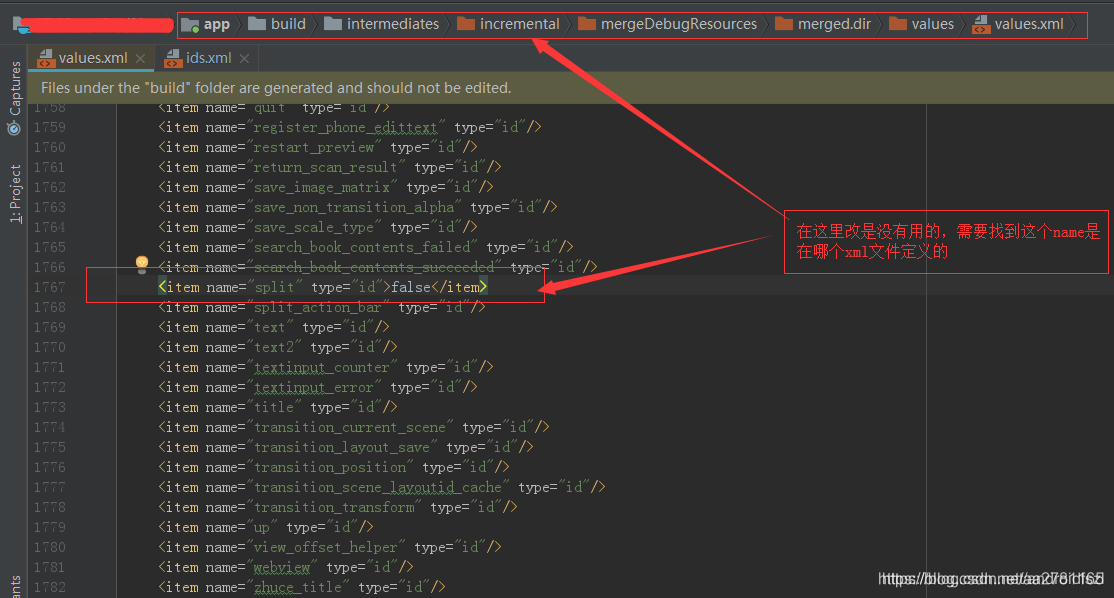This screenshot has width=1114, height=598.
Task: Open the build folder breadcrumb
Action: click(277, 24)
